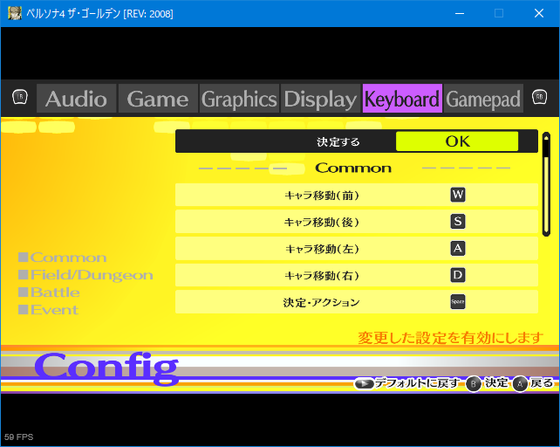Image resolution: width=560 pixels, height=447 pixels.
Task: Jump to Field/Dungeon section in sidebar
Action: click(x=86, y=275)
